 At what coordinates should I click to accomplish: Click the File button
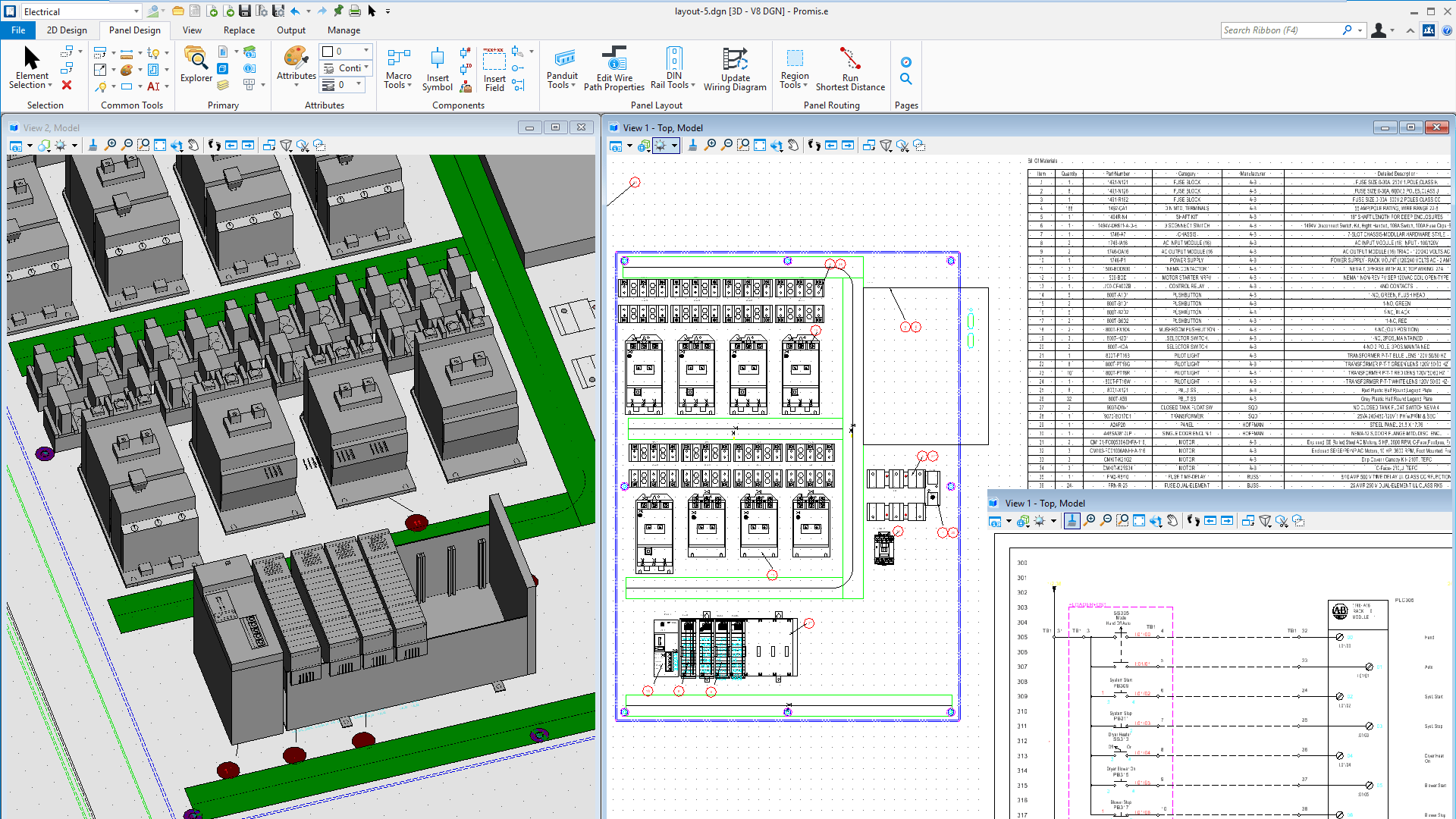18,30
